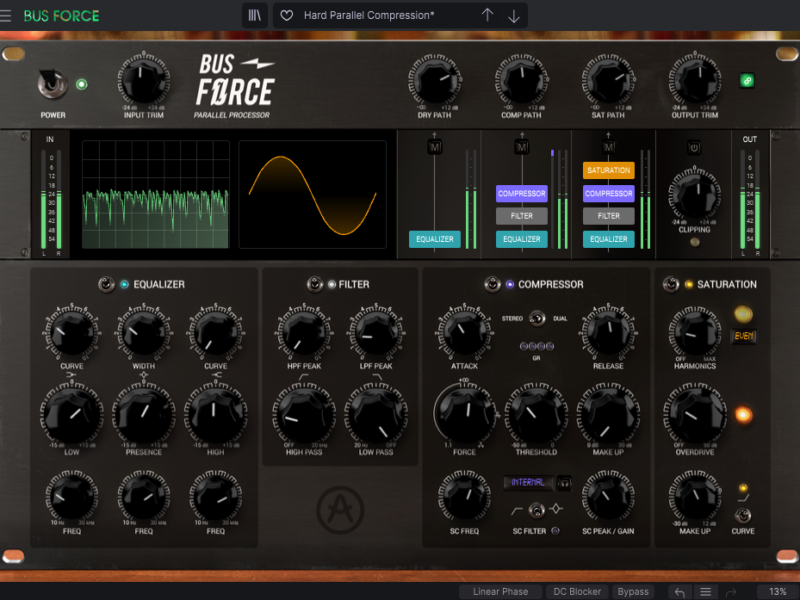Viewport: 800px width, 600px height.
Task: Load the next preset with down arrow
Action: pos(514,15)
